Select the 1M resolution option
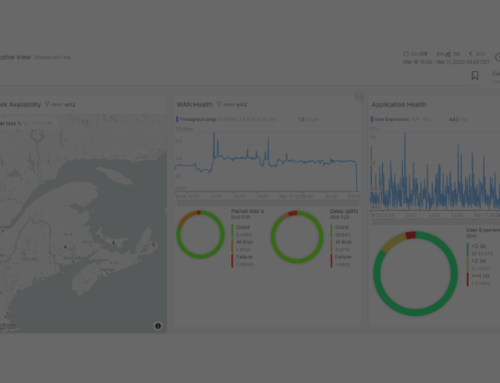 [456, 54]
